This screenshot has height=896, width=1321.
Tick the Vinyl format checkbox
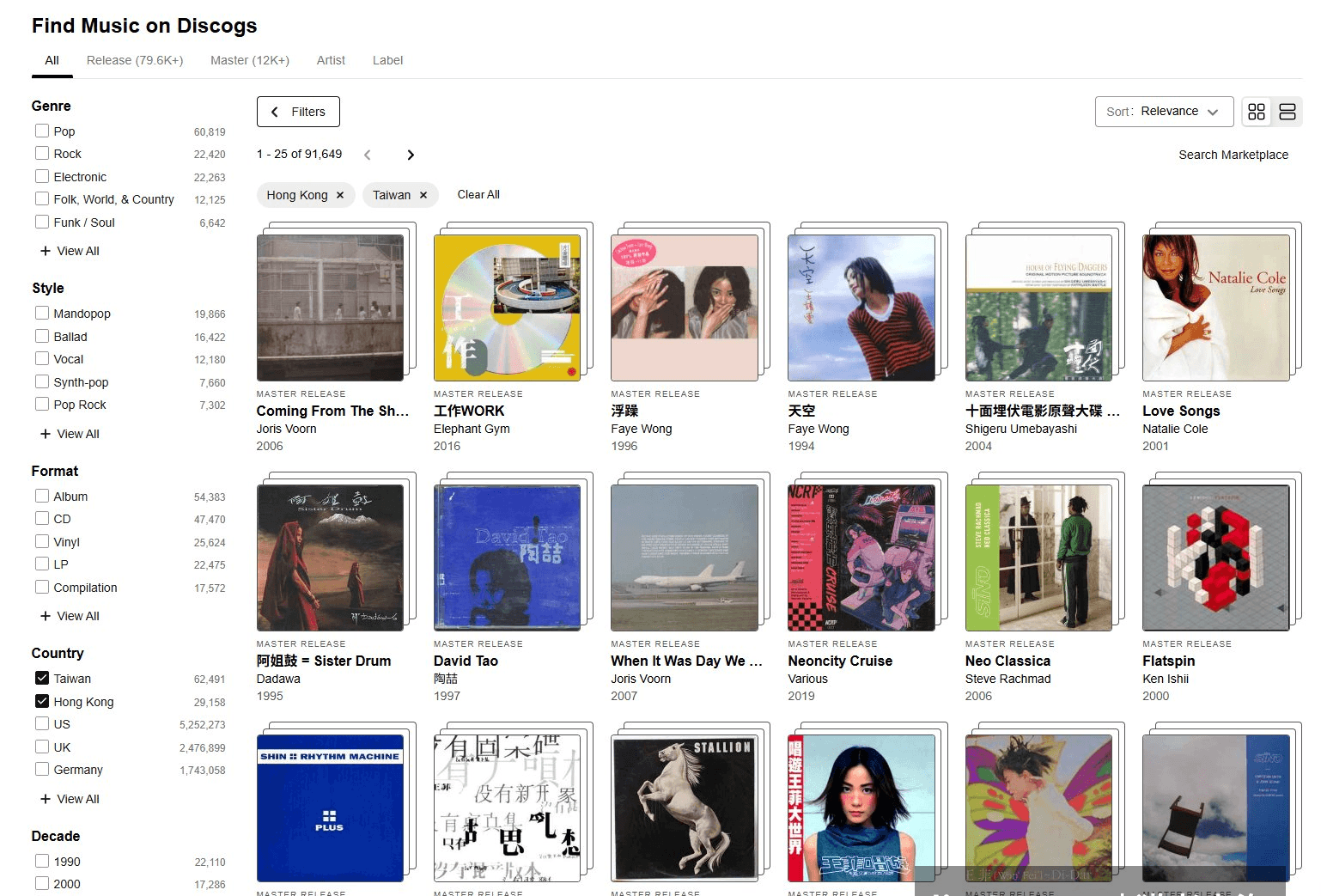click(x=41, y=541)
